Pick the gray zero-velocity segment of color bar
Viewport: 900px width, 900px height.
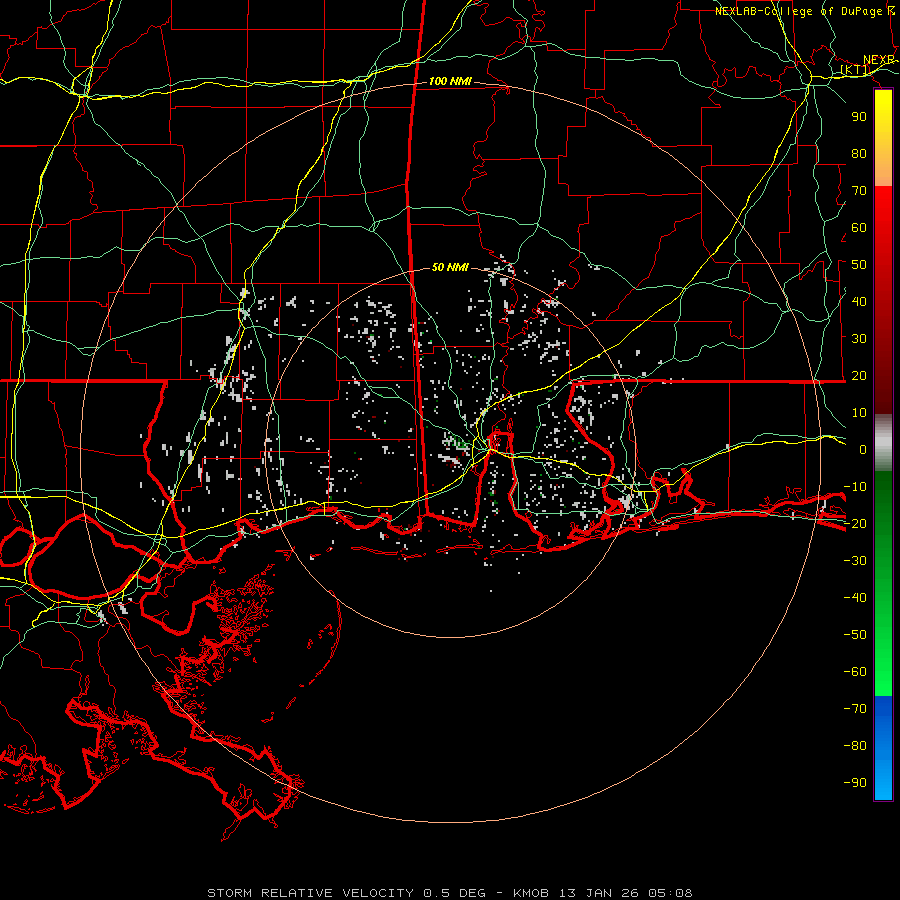883,443
